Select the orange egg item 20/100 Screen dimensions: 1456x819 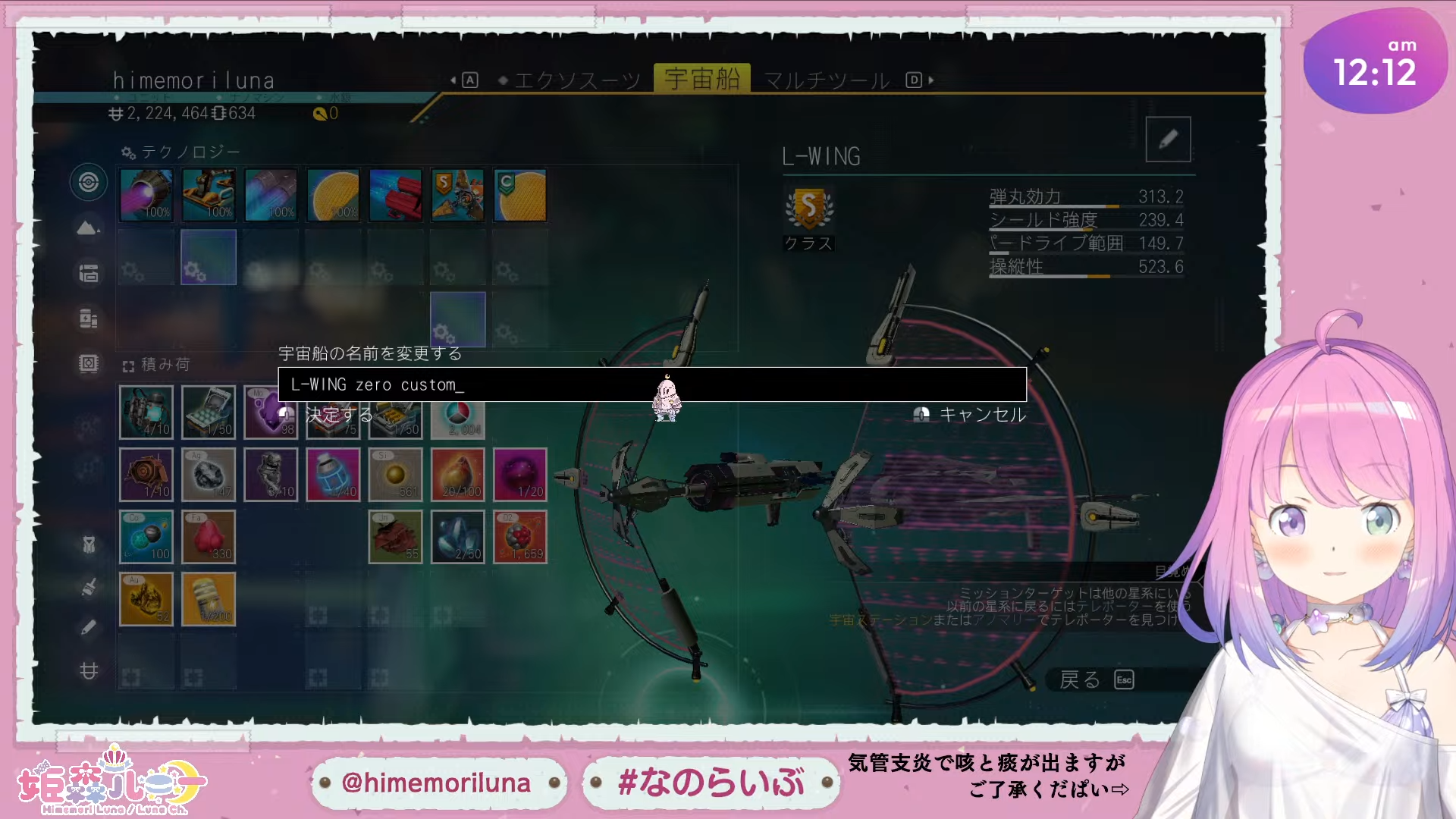click(457, 474)
